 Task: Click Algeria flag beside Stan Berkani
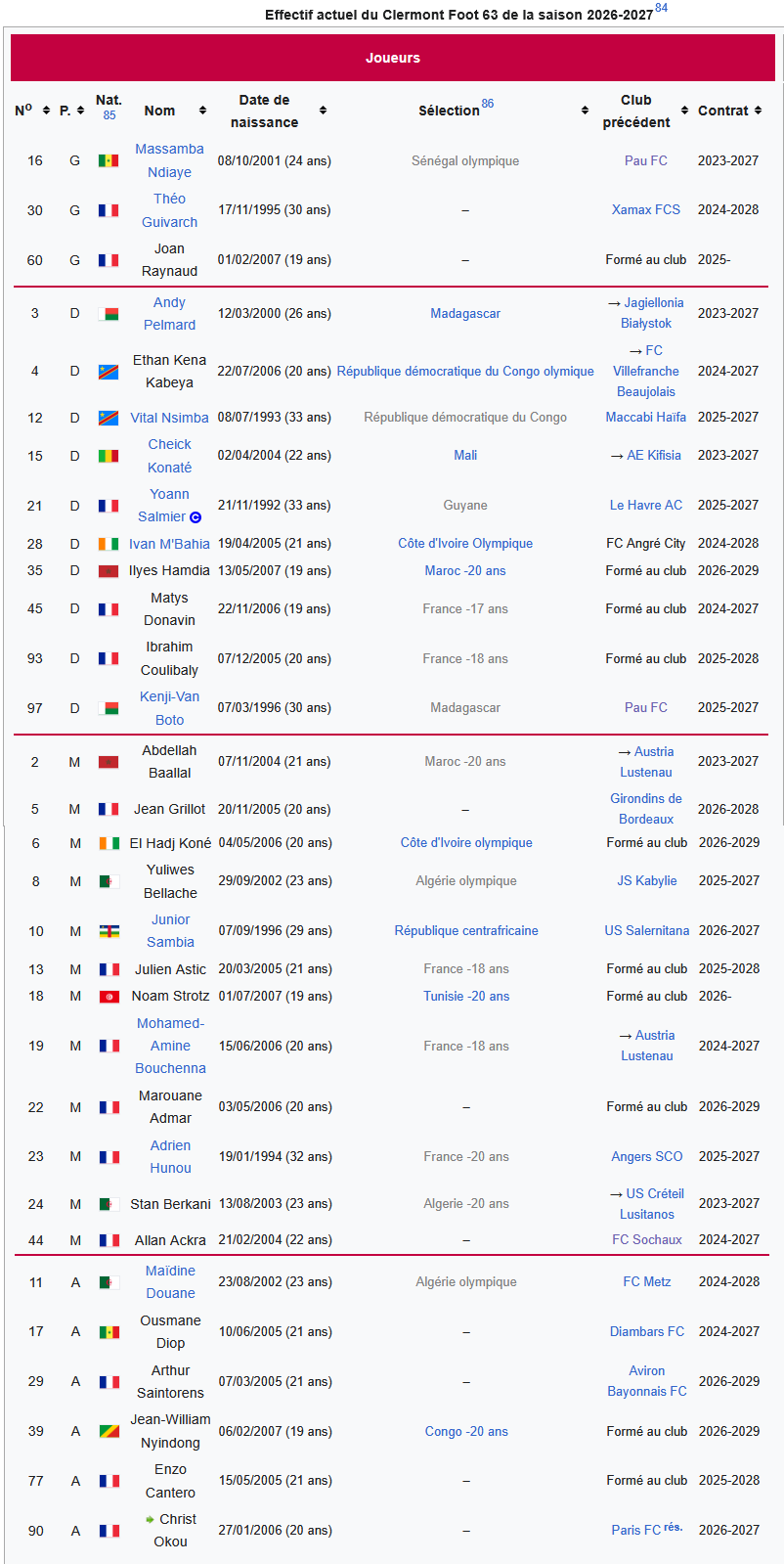[x=109, y=1204]
